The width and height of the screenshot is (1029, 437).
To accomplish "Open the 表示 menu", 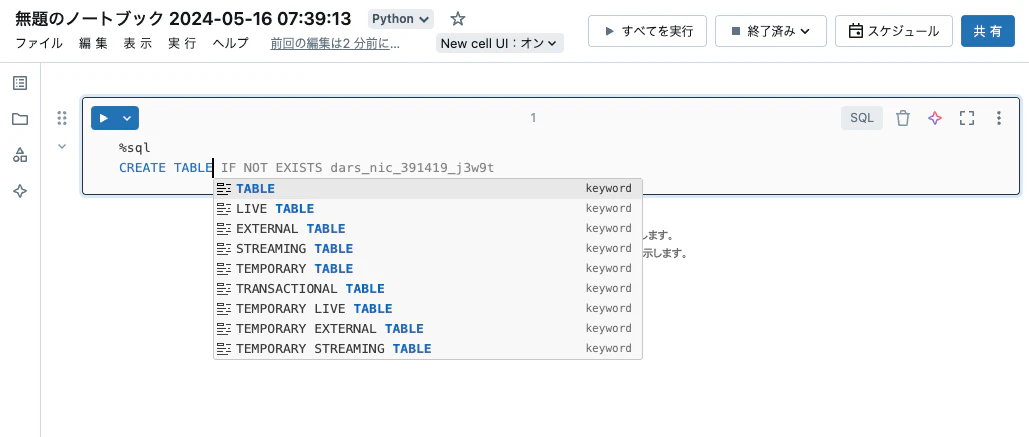I will tap(138, 44).
